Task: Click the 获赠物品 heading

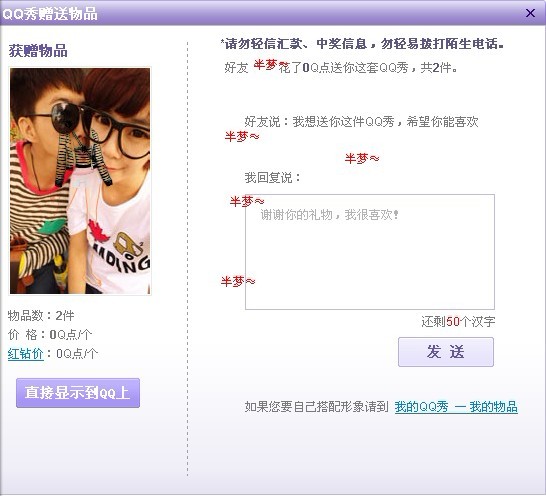Action: click(x=38, y=51)
